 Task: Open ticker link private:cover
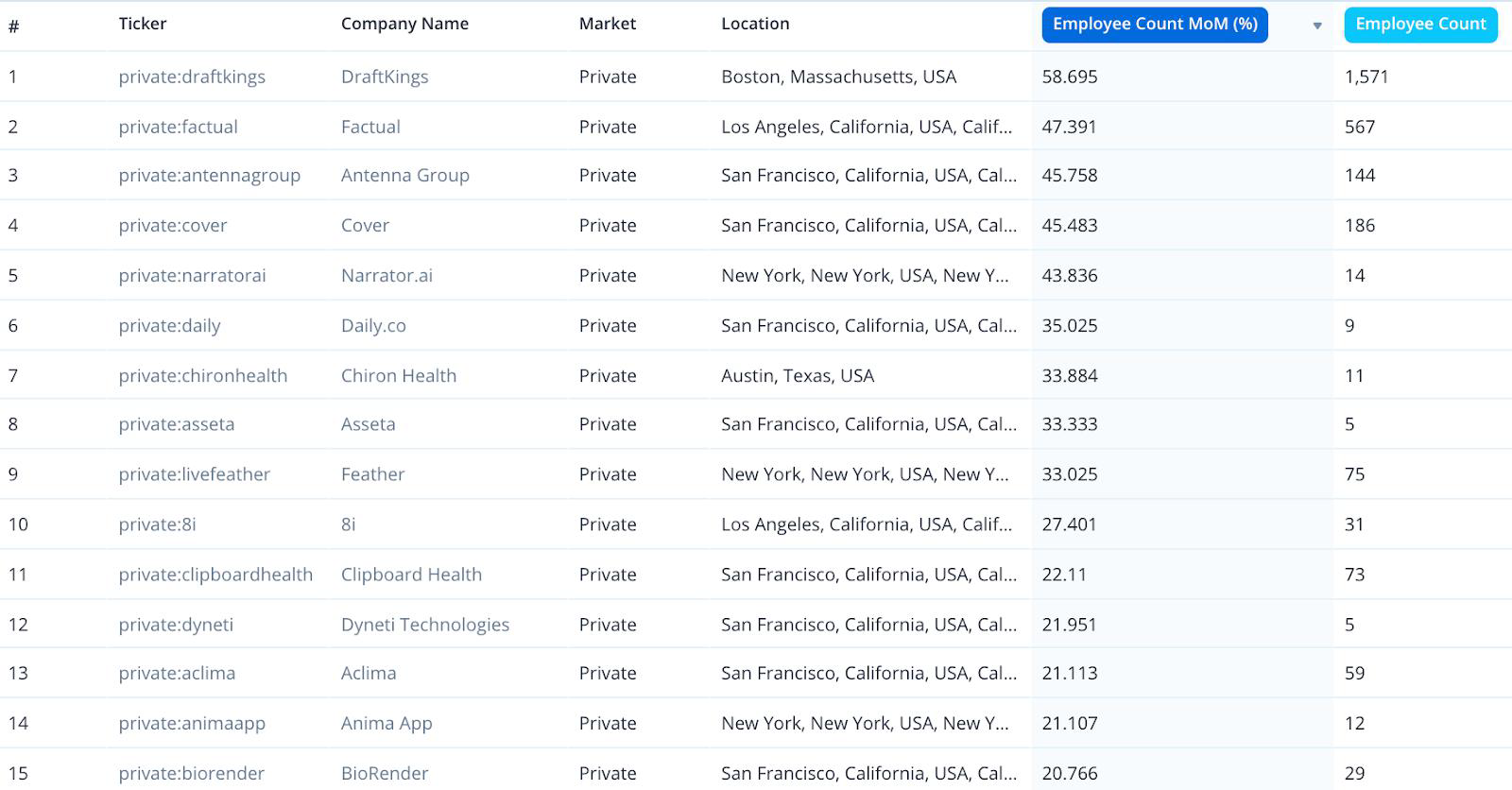click(x=173, y=225)
